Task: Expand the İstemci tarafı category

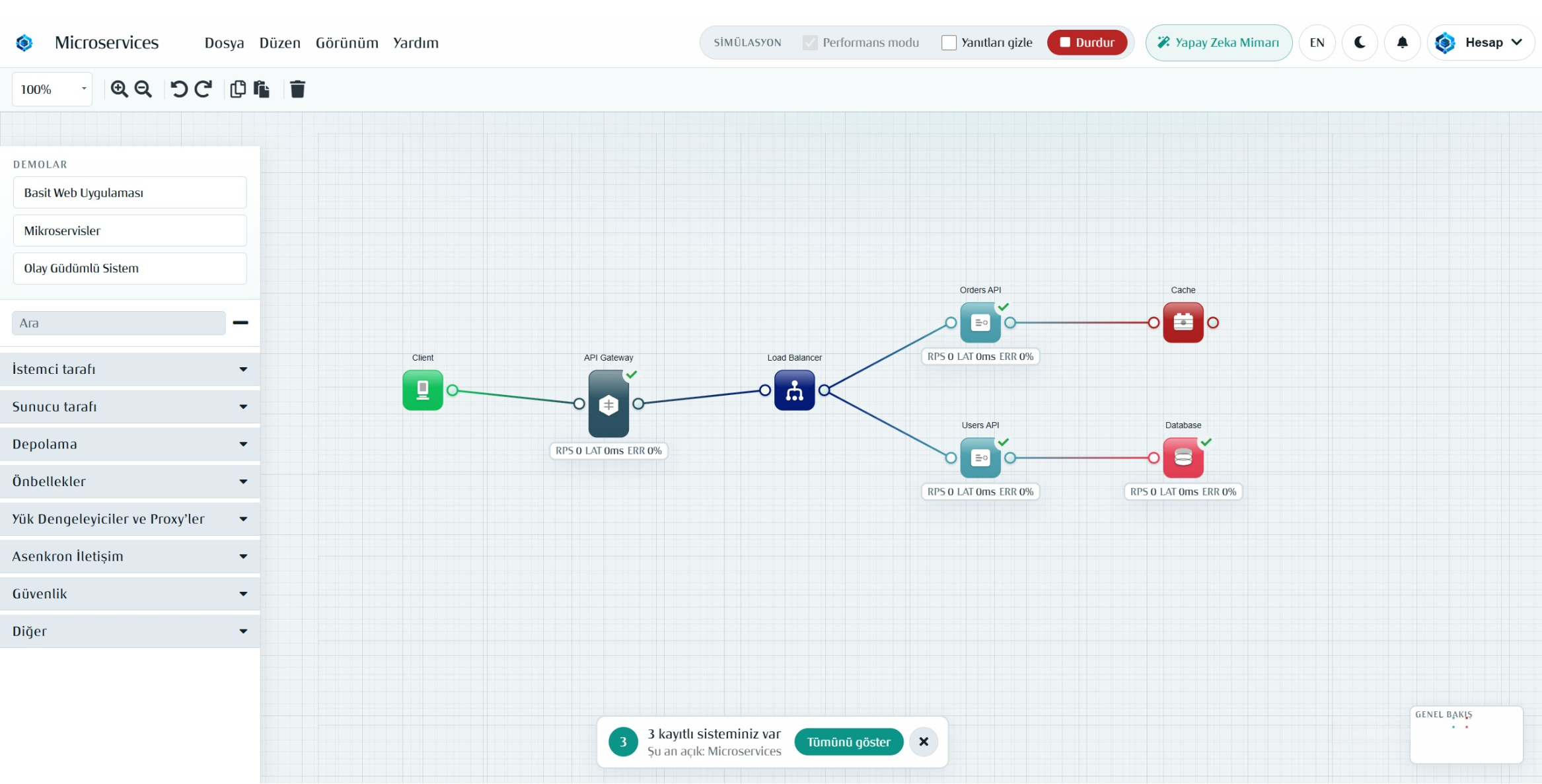Action: tap(130, 369)
